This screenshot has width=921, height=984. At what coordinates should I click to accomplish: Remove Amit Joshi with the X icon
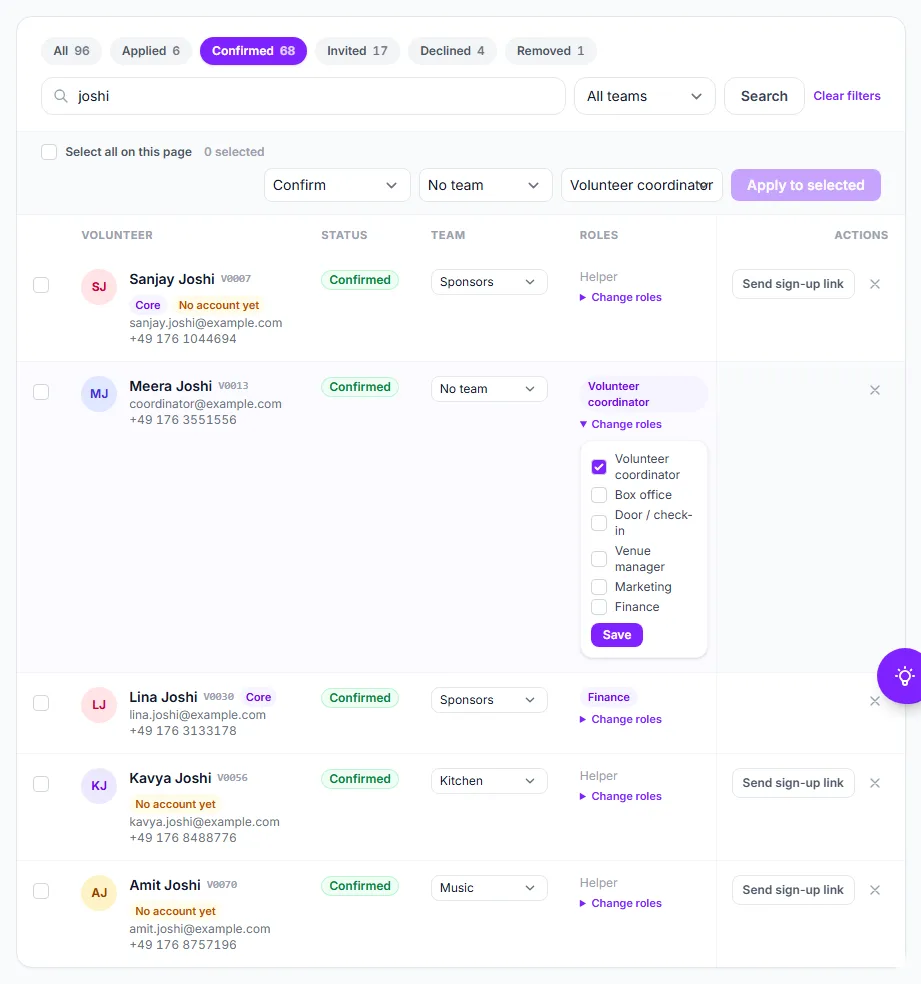coord(875,890)
